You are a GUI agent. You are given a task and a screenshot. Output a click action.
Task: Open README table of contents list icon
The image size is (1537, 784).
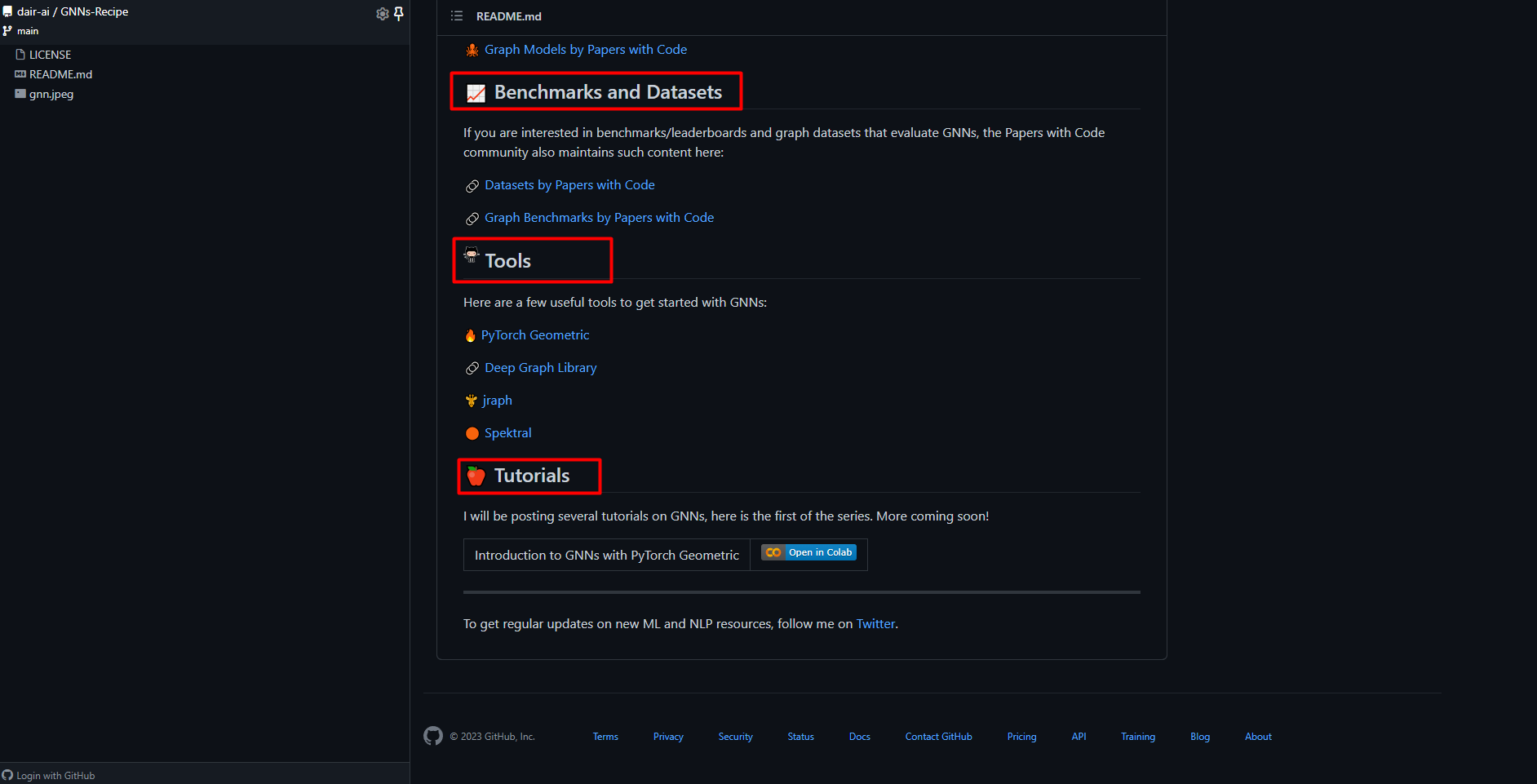tap(457, 16)
